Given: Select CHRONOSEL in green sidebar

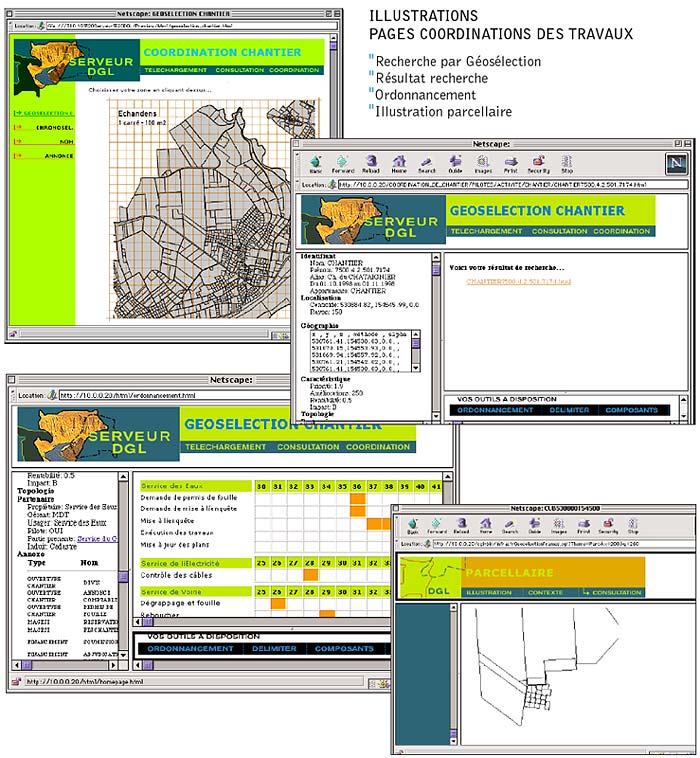Looking at the screenshot, I should pos(44,128).
